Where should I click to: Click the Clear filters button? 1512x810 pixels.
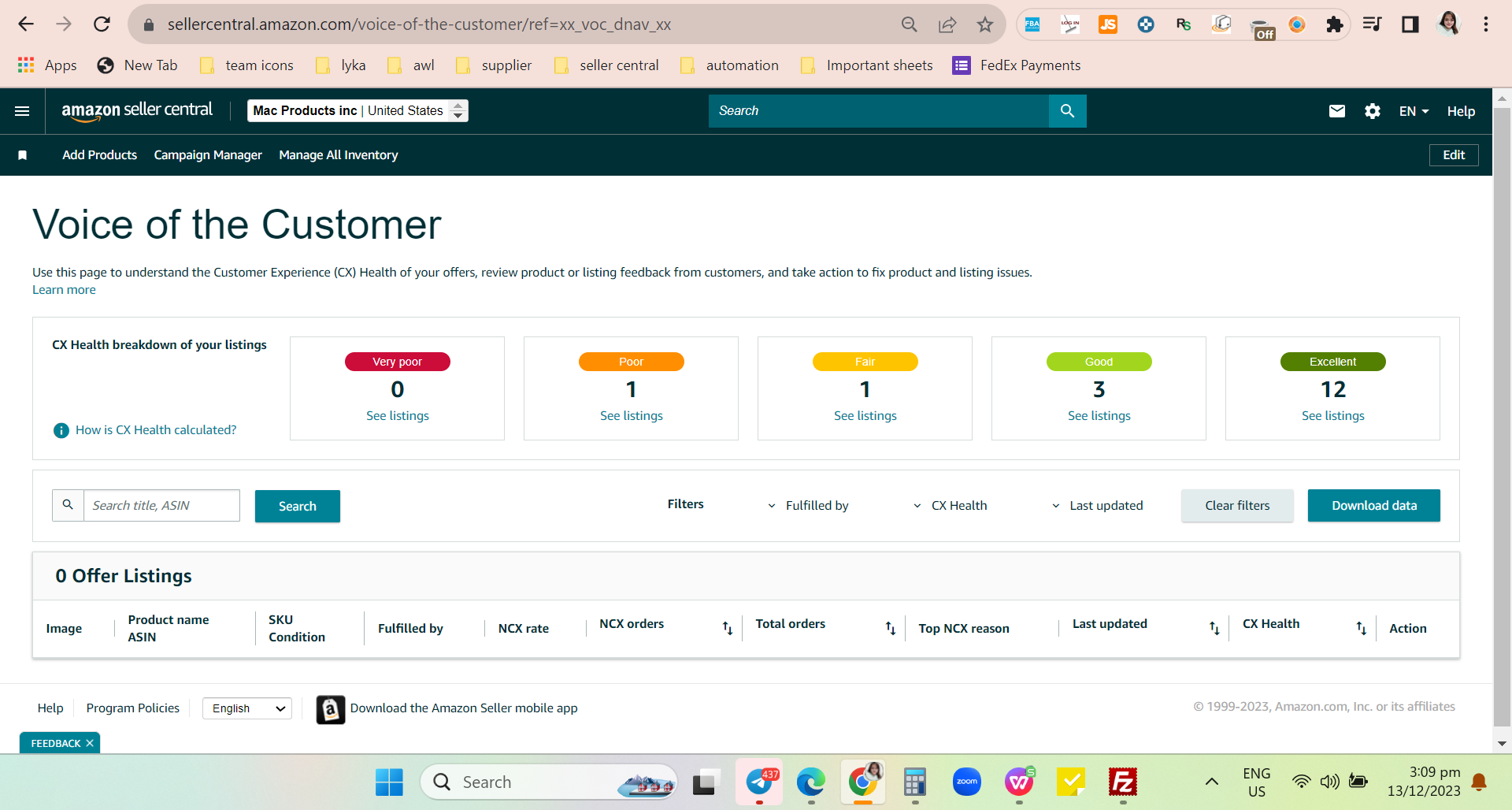(1237, 506)
